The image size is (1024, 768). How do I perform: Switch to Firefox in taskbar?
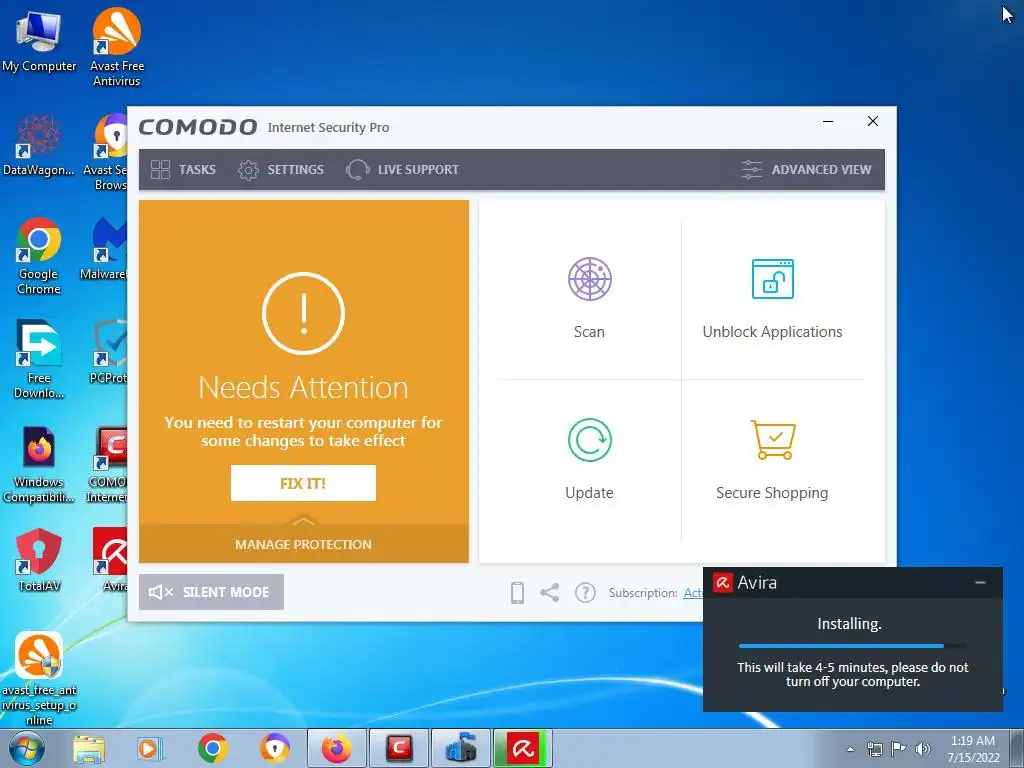pyautogui.click(x=336, y=748)
